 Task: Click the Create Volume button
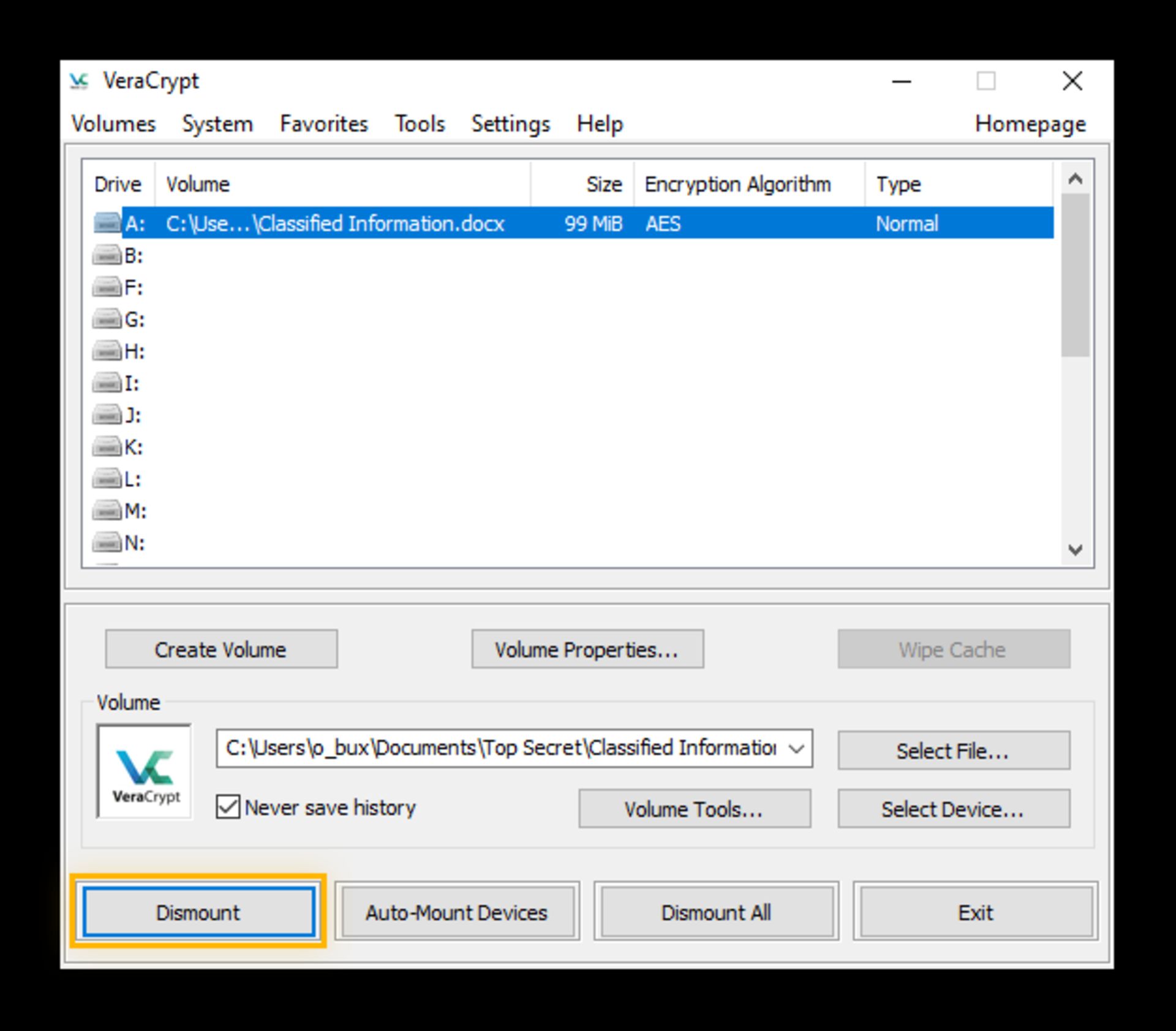pyautogui.click(x=221, y=649)
